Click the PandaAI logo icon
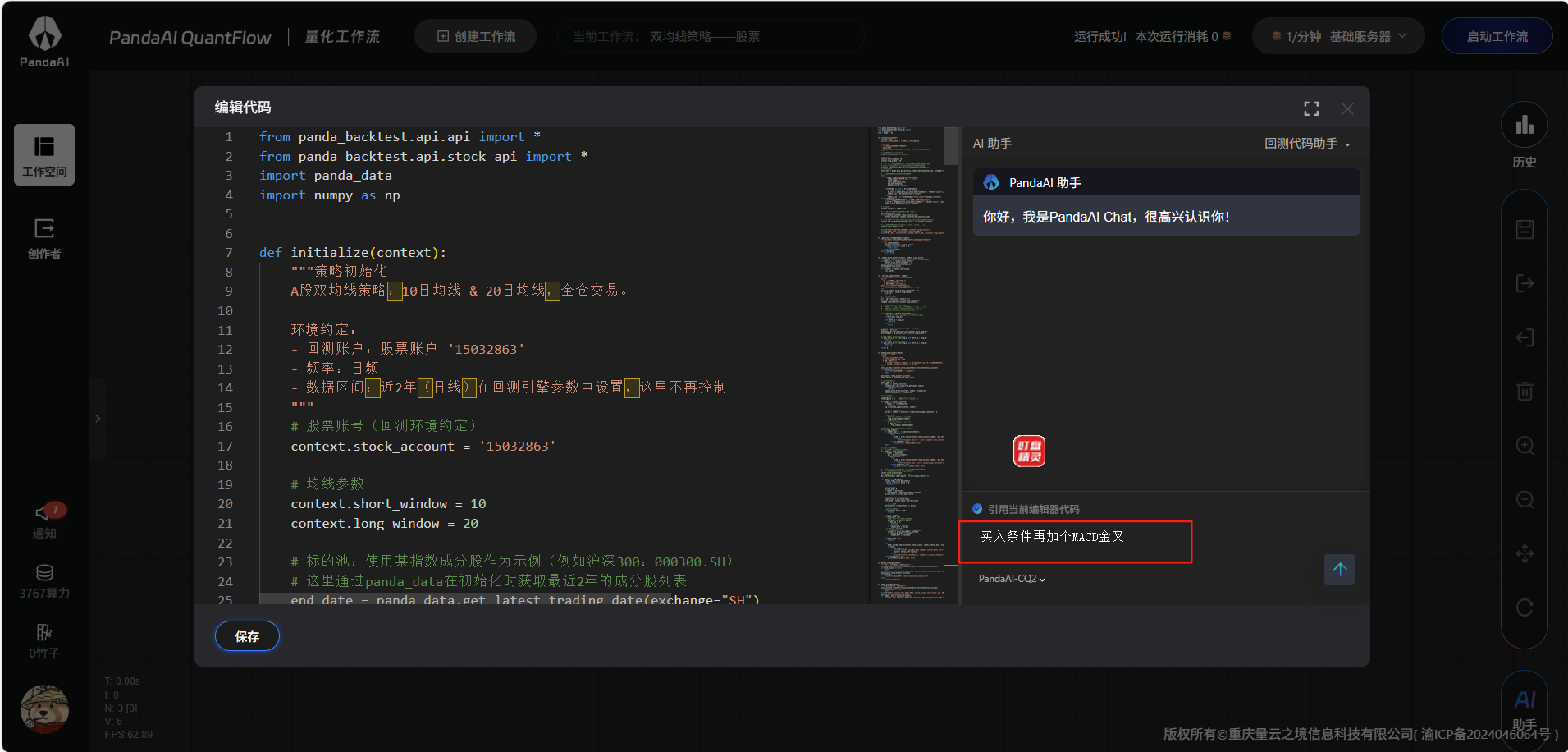Screen dimensions: 1568x752 [44, 41]
